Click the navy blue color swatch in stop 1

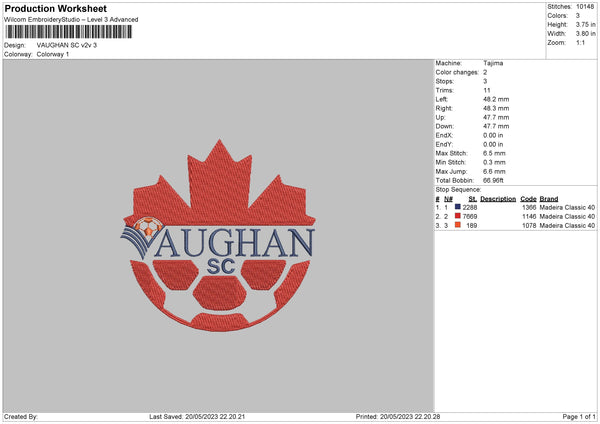tap(458, 207)
